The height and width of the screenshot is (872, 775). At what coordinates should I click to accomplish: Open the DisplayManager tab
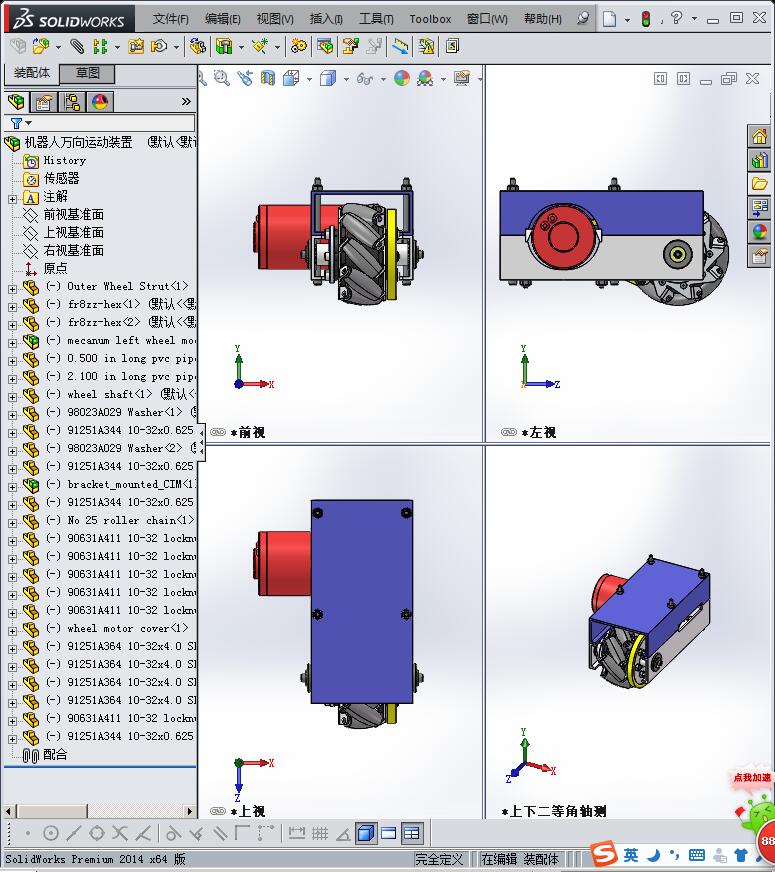pyautogui.click(x=100, y=102)
